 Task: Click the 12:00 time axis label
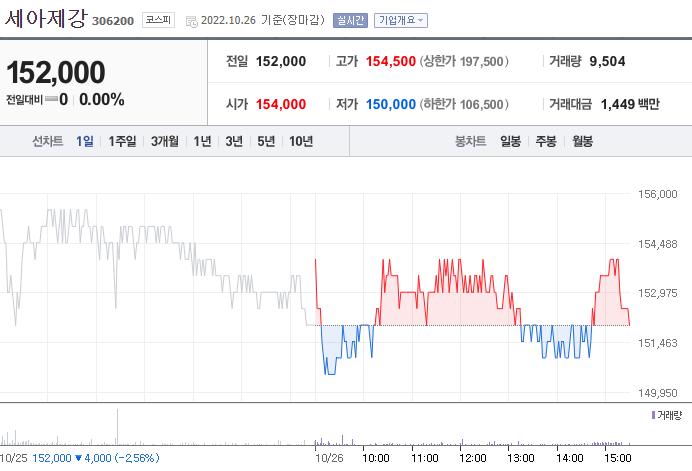[473, 458]
